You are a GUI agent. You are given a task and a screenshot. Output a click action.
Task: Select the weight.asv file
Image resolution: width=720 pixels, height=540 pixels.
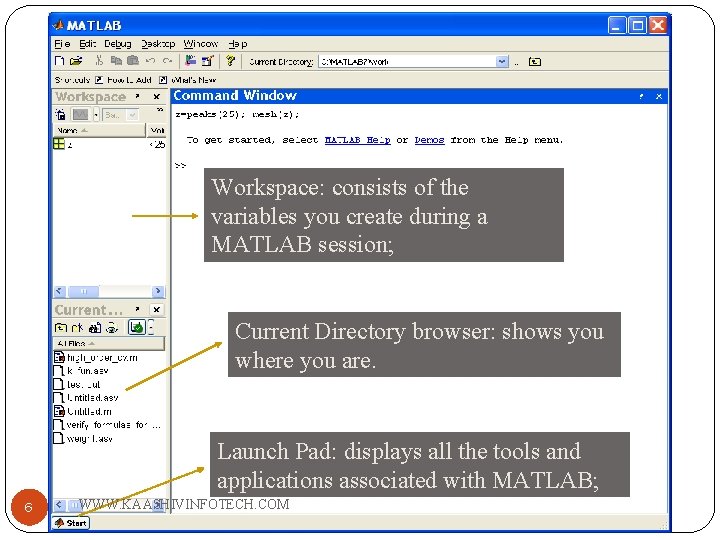tap(83, 439)
